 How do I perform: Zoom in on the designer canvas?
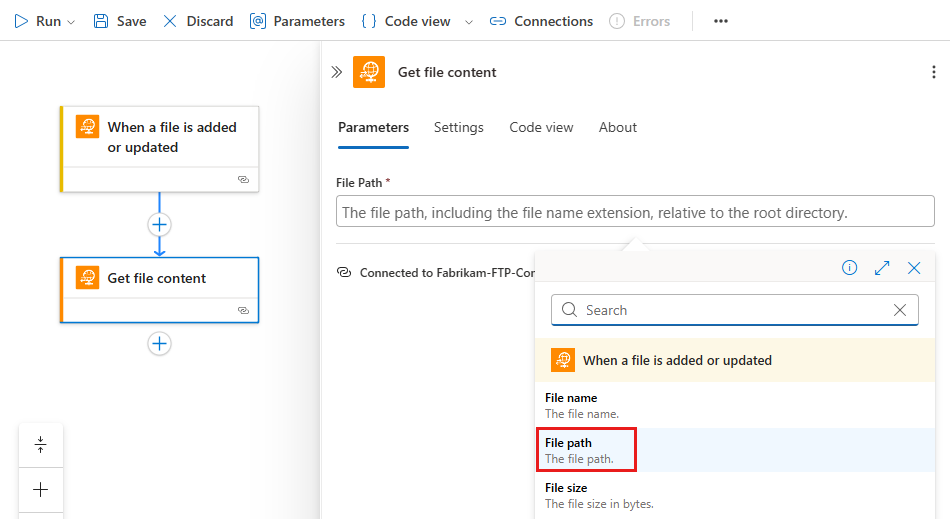pyautogui.click(x=41, y=490)
